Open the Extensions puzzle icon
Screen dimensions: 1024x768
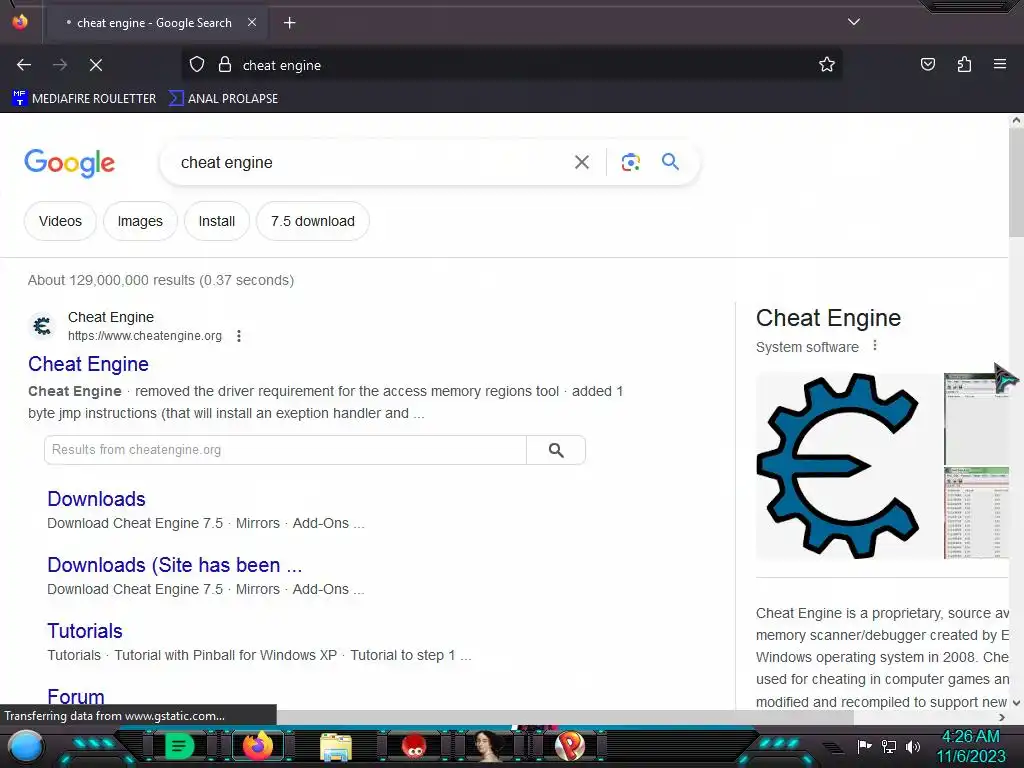(964, 65)
